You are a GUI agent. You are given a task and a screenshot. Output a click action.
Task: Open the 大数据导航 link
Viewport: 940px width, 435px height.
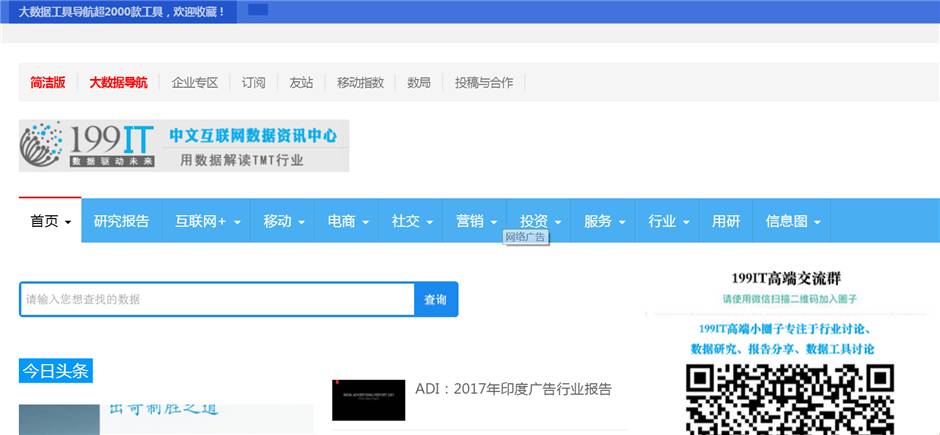[x=118, y=83]
